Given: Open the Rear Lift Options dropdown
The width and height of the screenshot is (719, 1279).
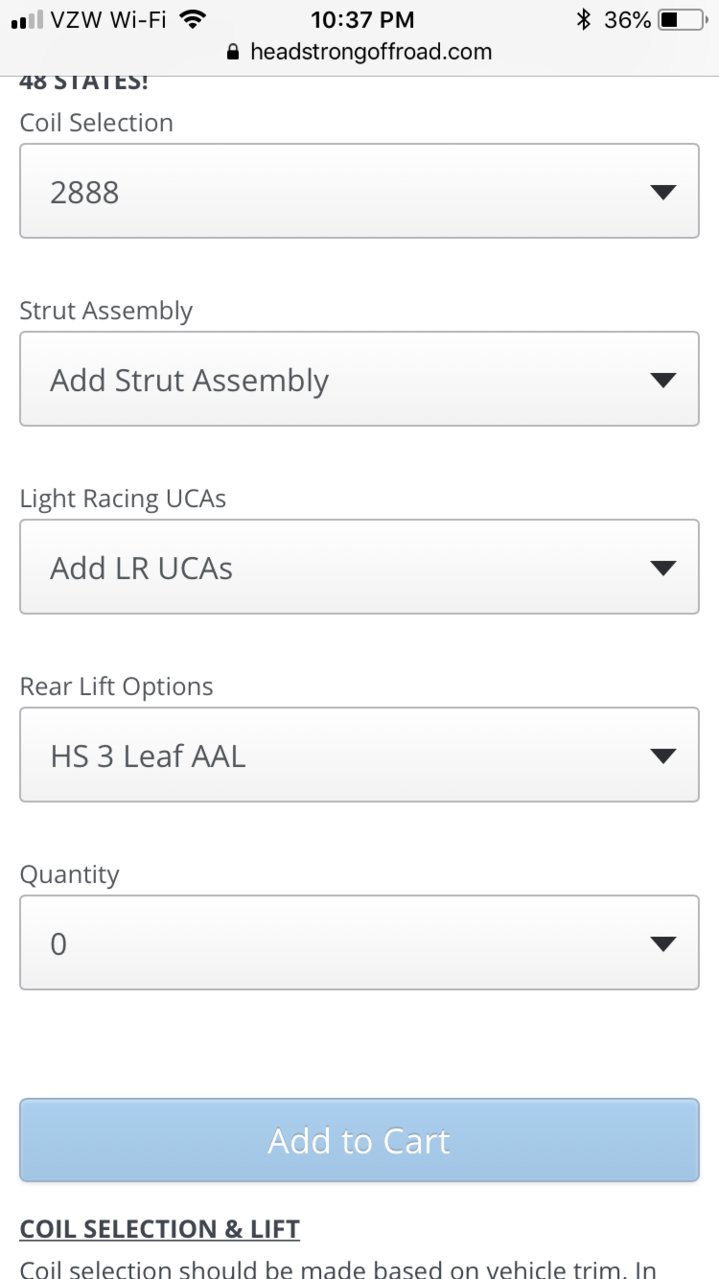Looking at the screenshot, I should (359, 755).
